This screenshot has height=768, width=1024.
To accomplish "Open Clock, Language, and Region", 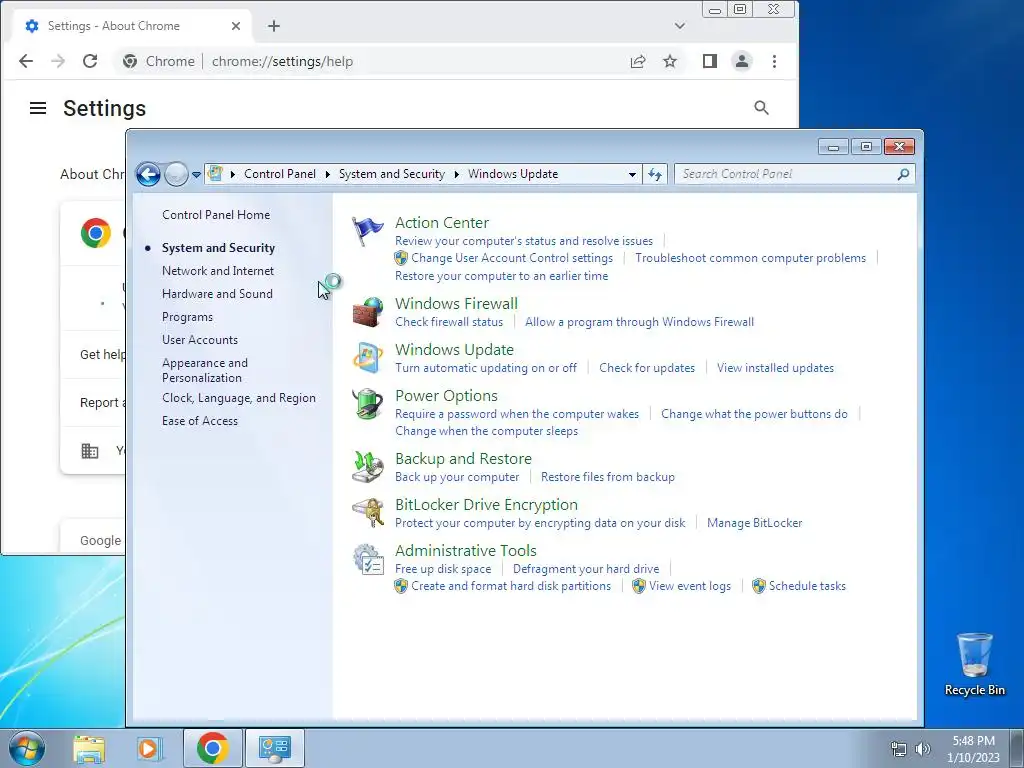I will pyautogui.click(x=238, y=398).
